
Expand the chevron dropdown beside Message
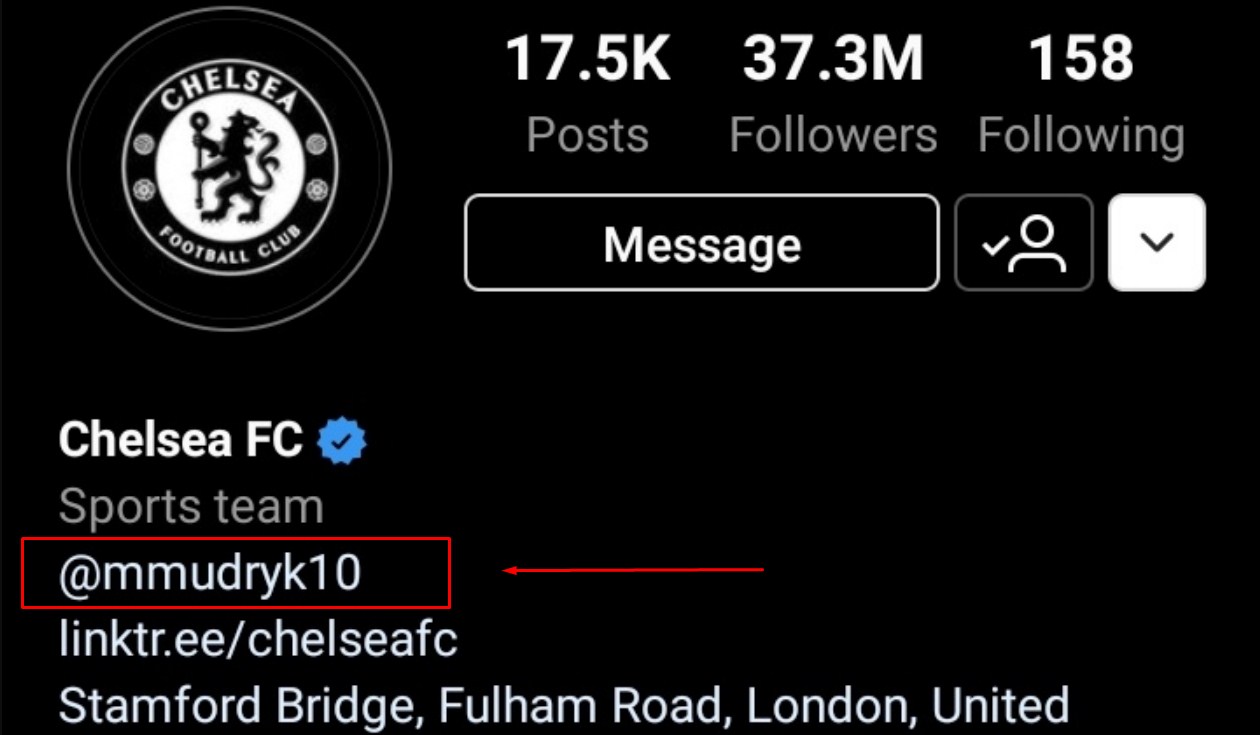point(1157,243)
